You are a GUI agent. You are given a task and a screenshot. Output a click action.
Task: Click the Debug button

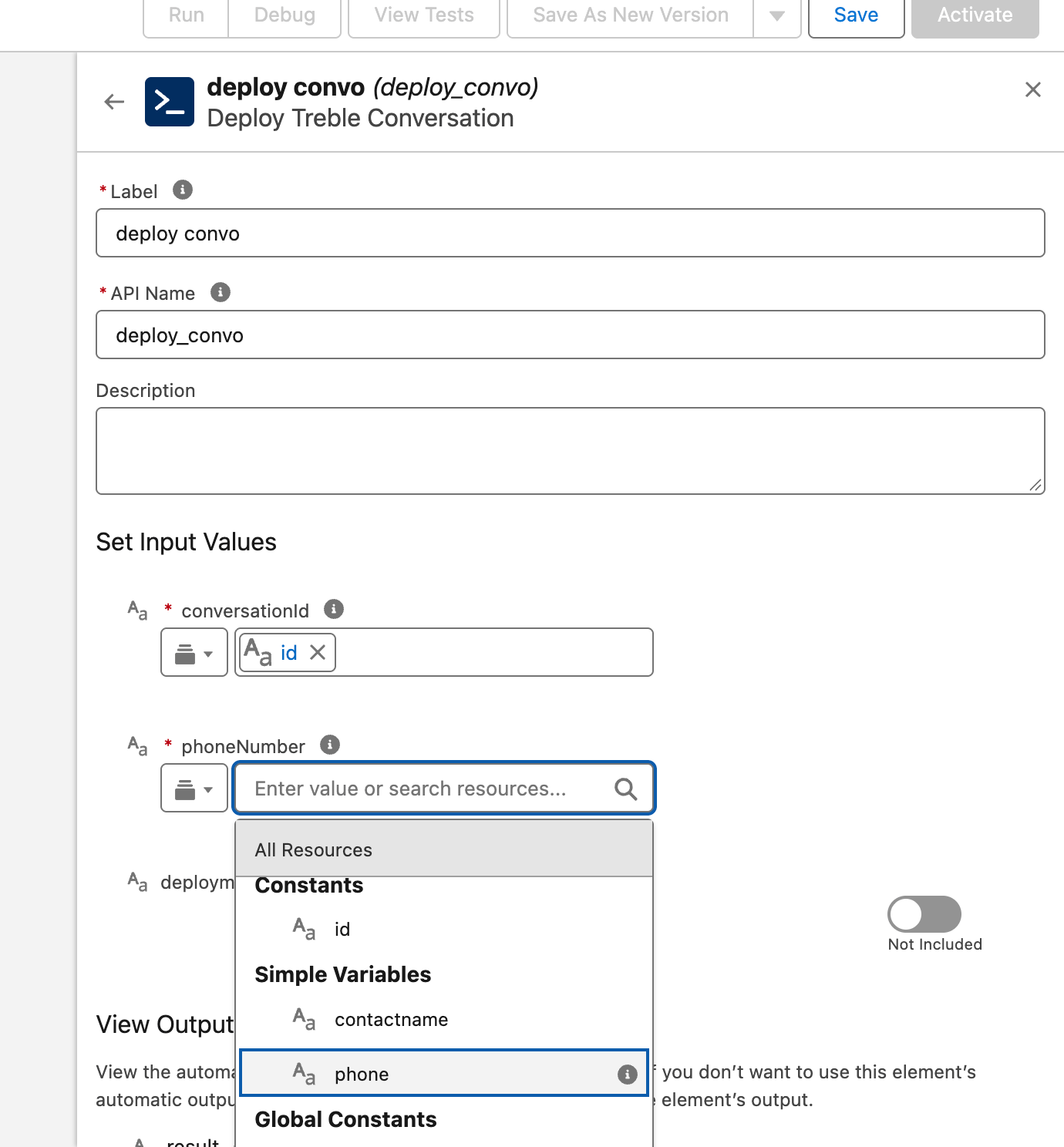(285, 15)
